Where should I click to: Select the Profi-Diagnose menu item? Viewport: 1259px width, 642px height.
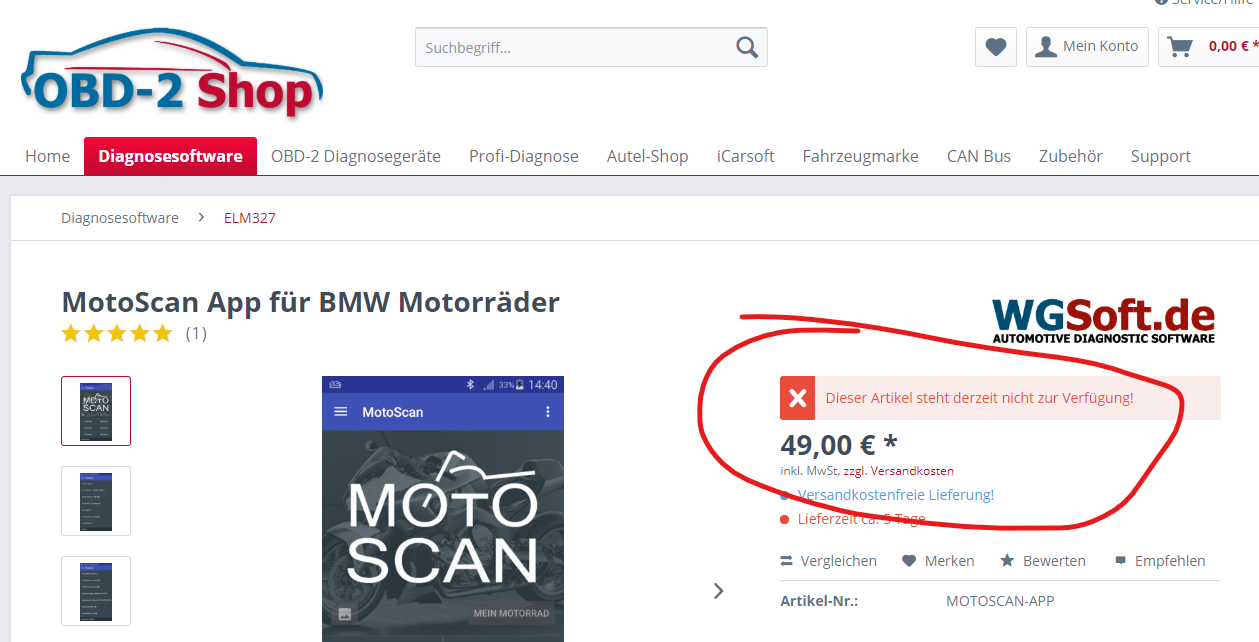point(524,156)
